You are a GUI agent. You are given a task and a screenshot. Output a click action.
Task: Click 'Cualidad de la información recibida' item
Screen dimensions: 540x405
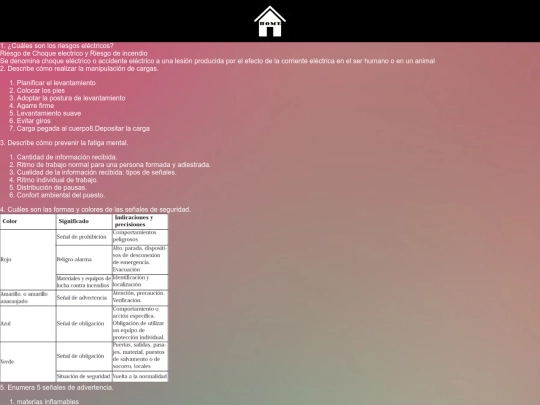pos(96,172)
